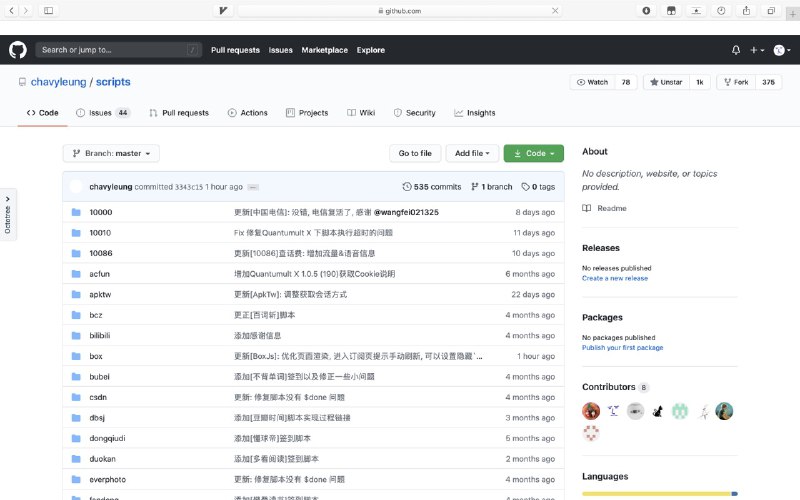Switch to the Security tab

[x=415, y=113]
